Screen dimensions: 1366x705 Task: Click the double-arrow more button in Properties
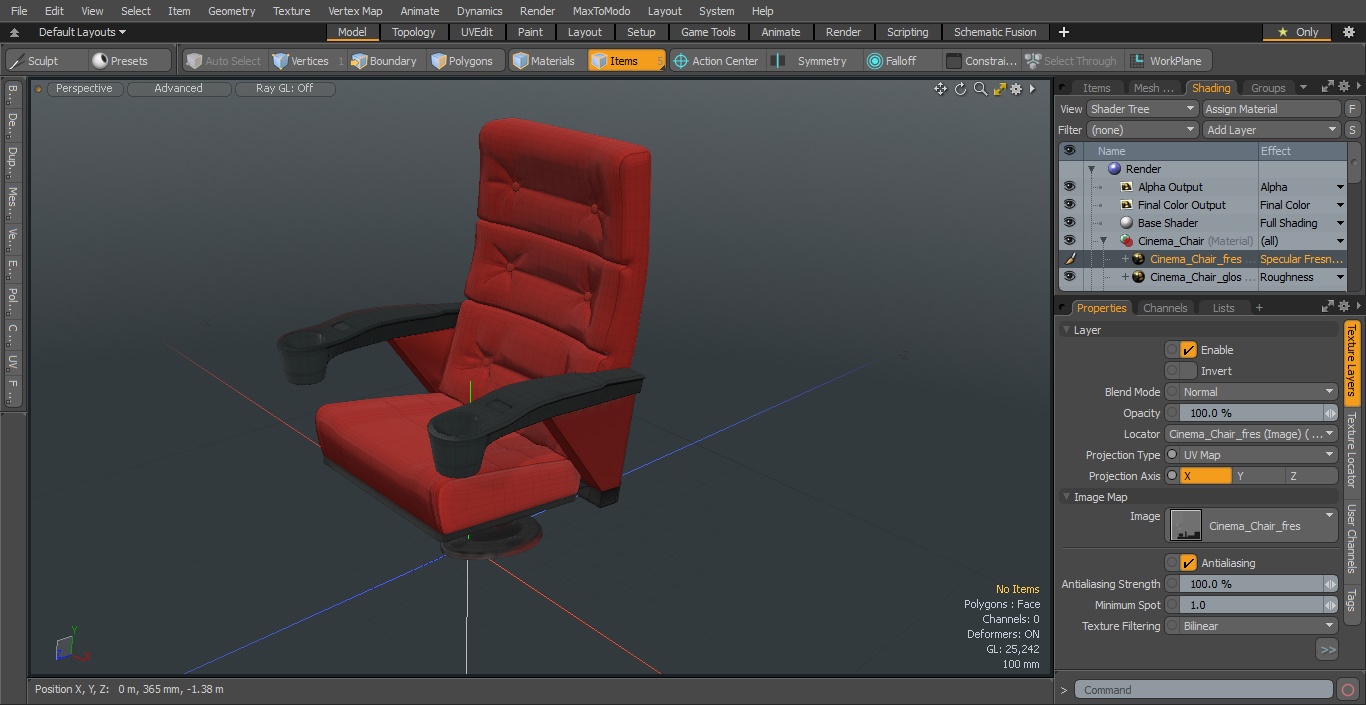pyautogui.click(x=1327, y=650)
